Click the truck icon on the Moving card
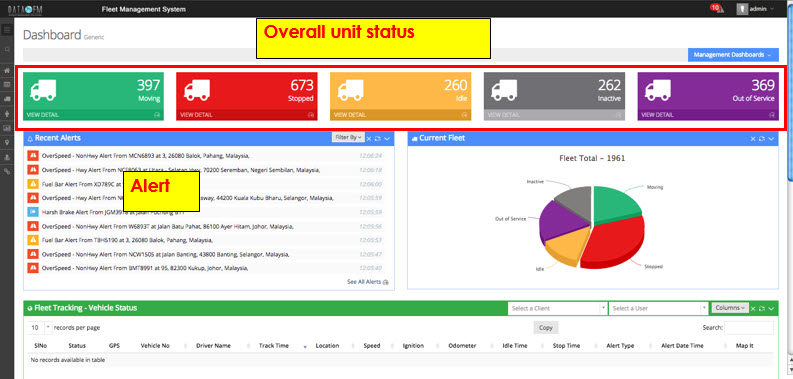The width and height of the screenshot is (793, 379). pyautogui.click(x=43, y=90)
